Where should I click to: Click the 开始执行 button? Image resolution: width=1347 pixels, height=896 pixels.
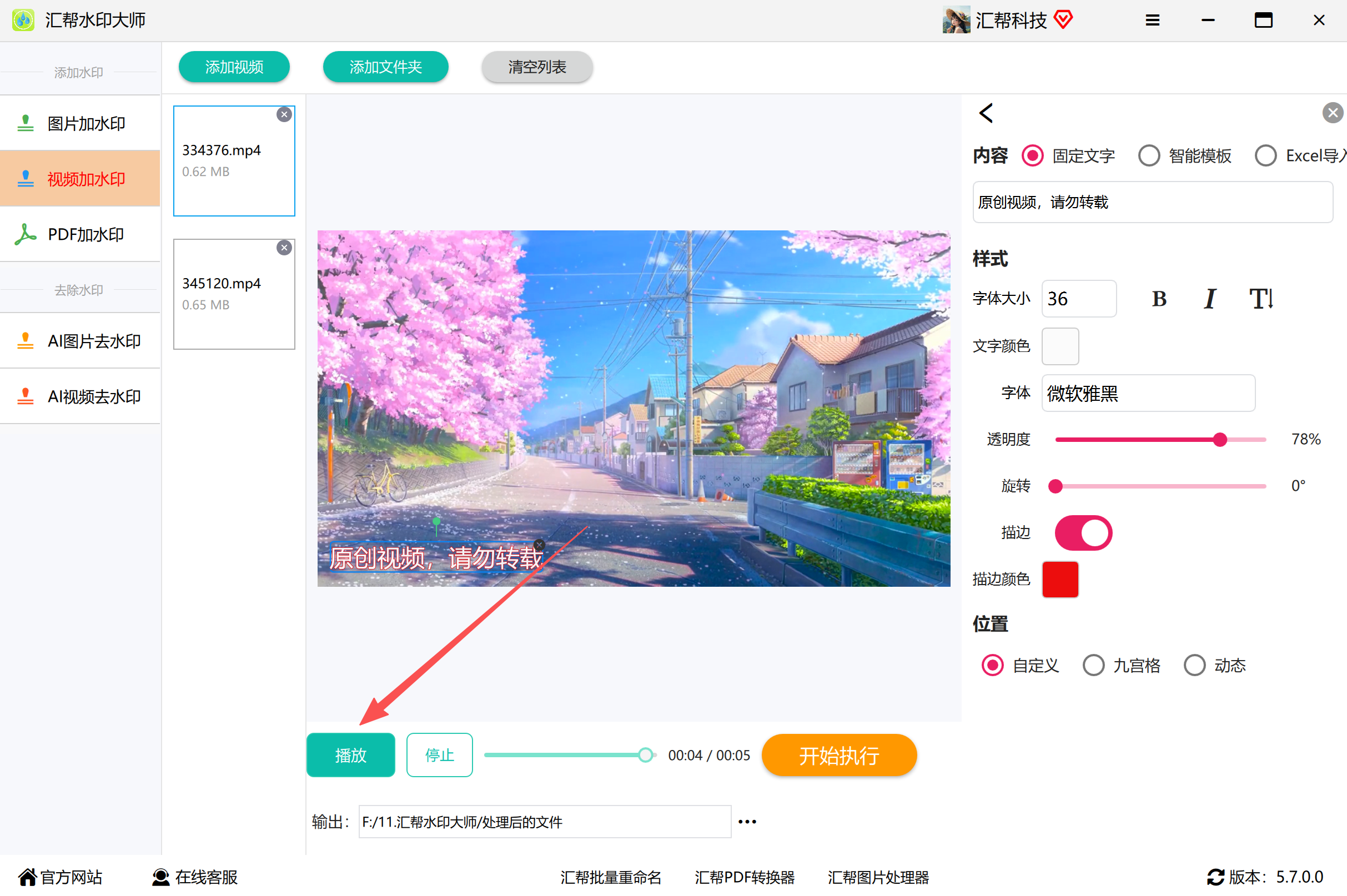(x=840, y=756)
